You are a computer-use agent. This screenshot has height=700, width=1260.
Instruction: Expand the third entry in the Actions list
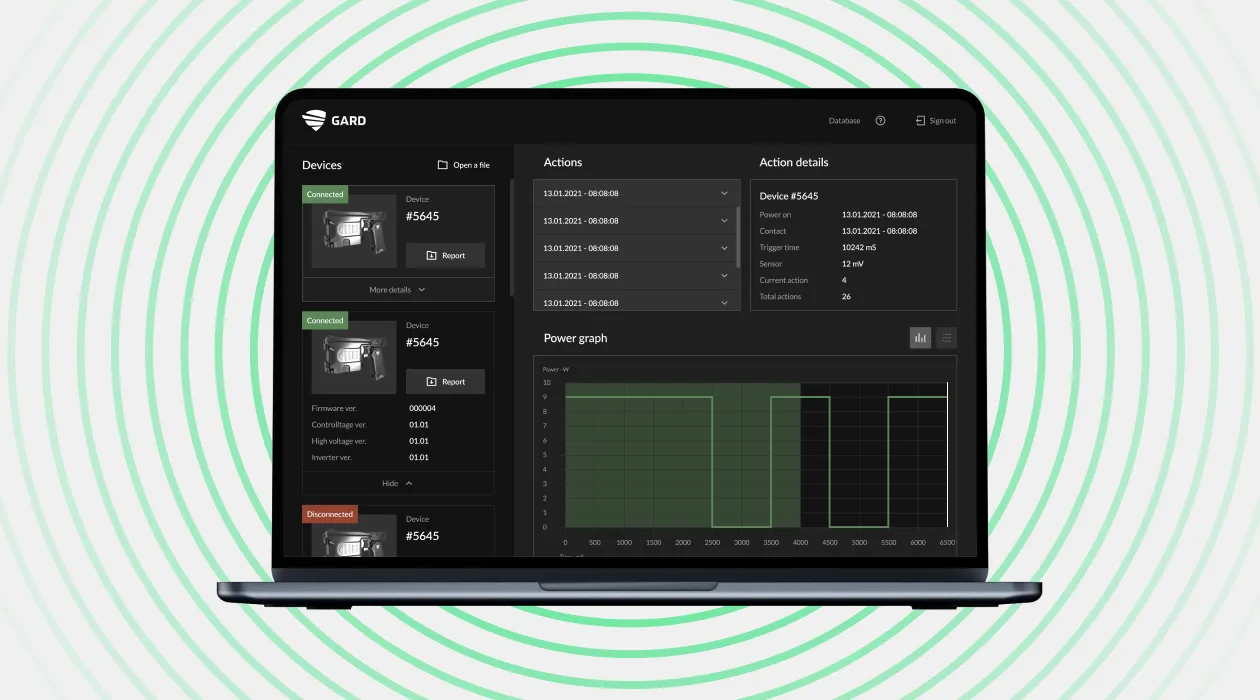[636, 248]
